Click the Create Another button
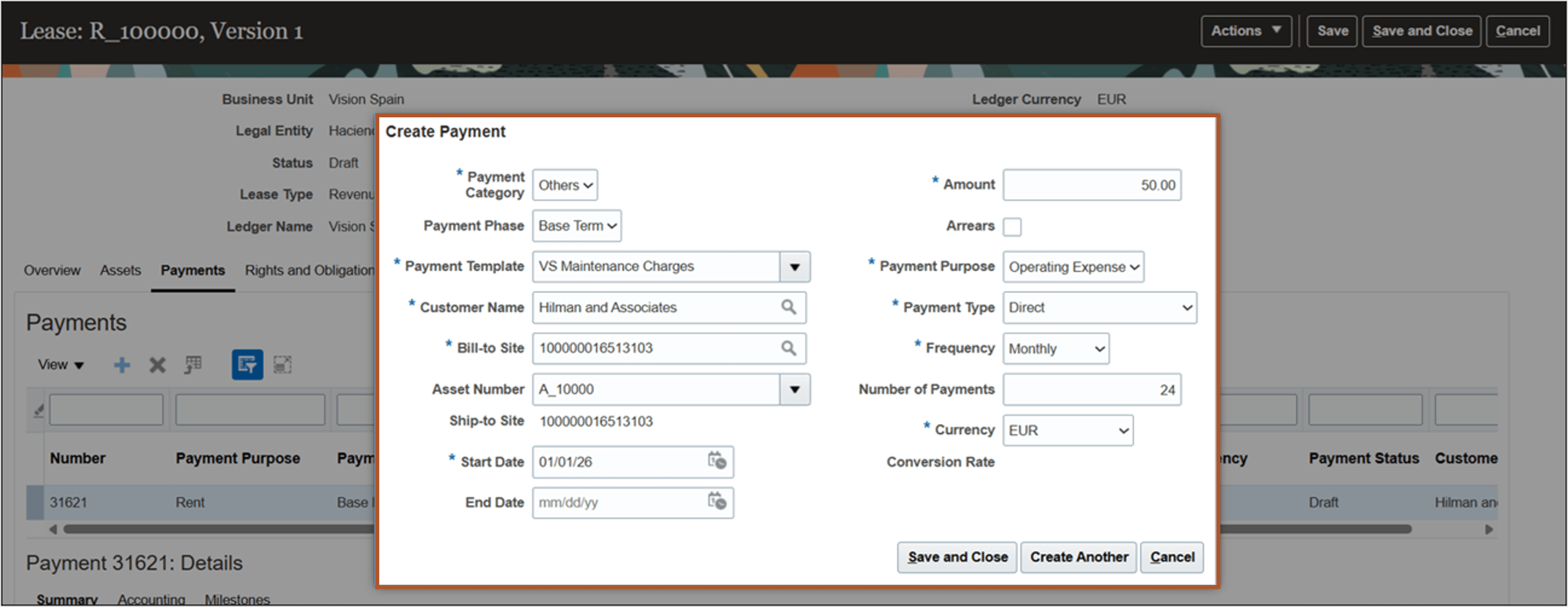 (x=1078, y=556)
